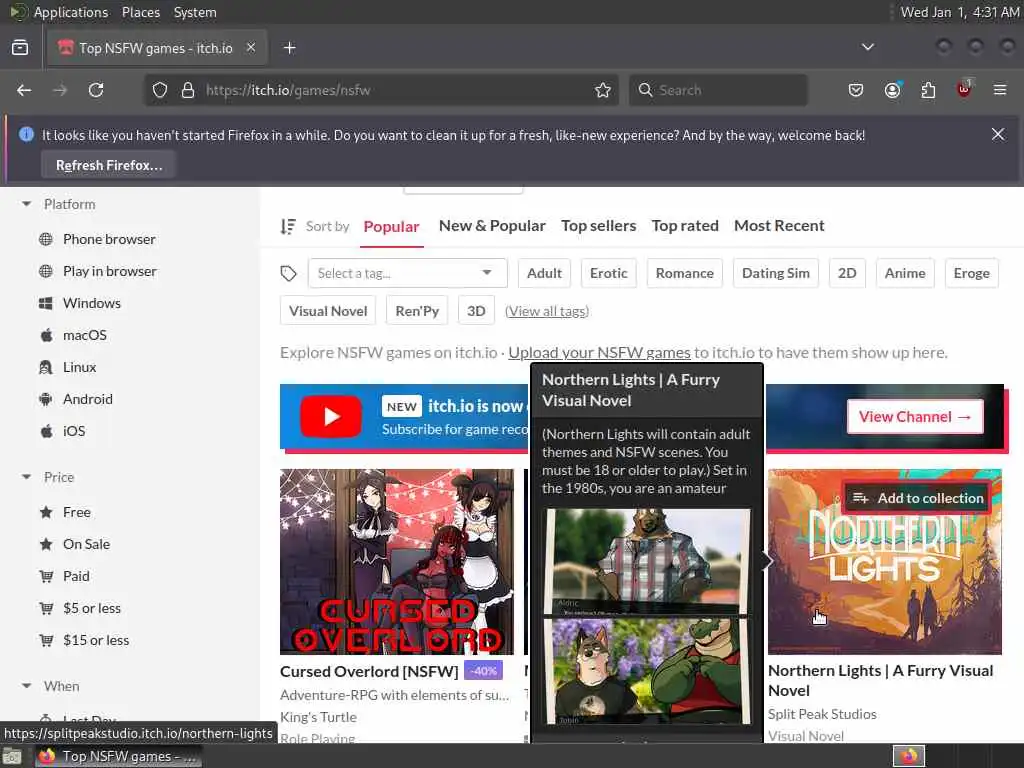Filter games by Android platform
Viewport: 1024px width, 768px height.
coord(88,399)
